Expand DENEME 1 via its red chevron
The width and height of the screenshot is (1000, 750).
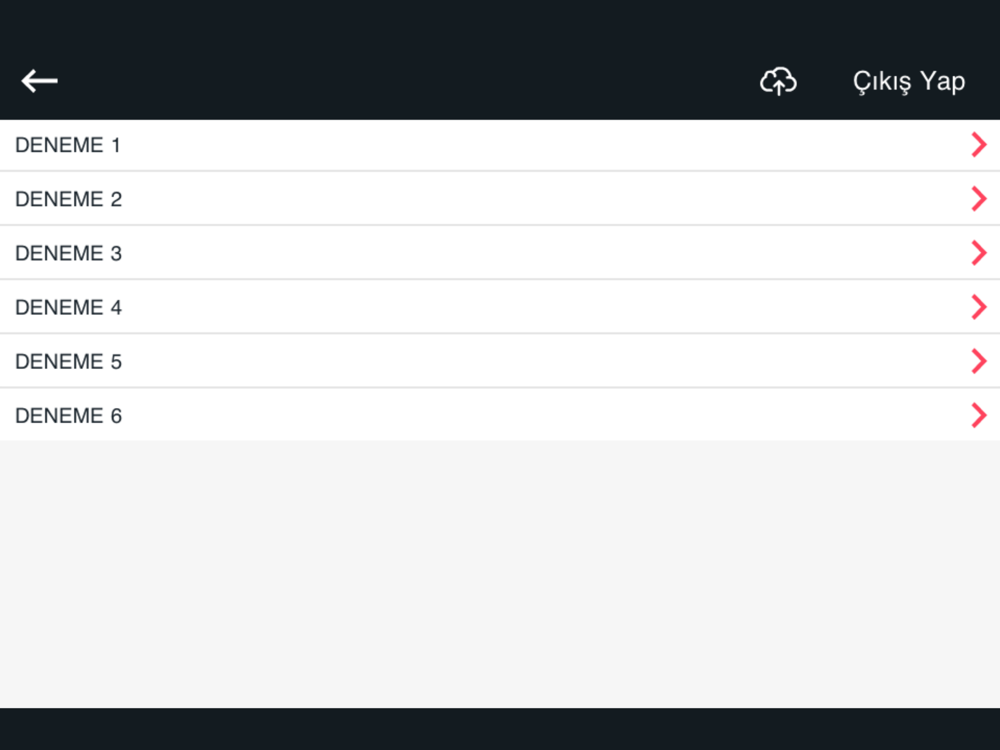[x=979, y=145]
